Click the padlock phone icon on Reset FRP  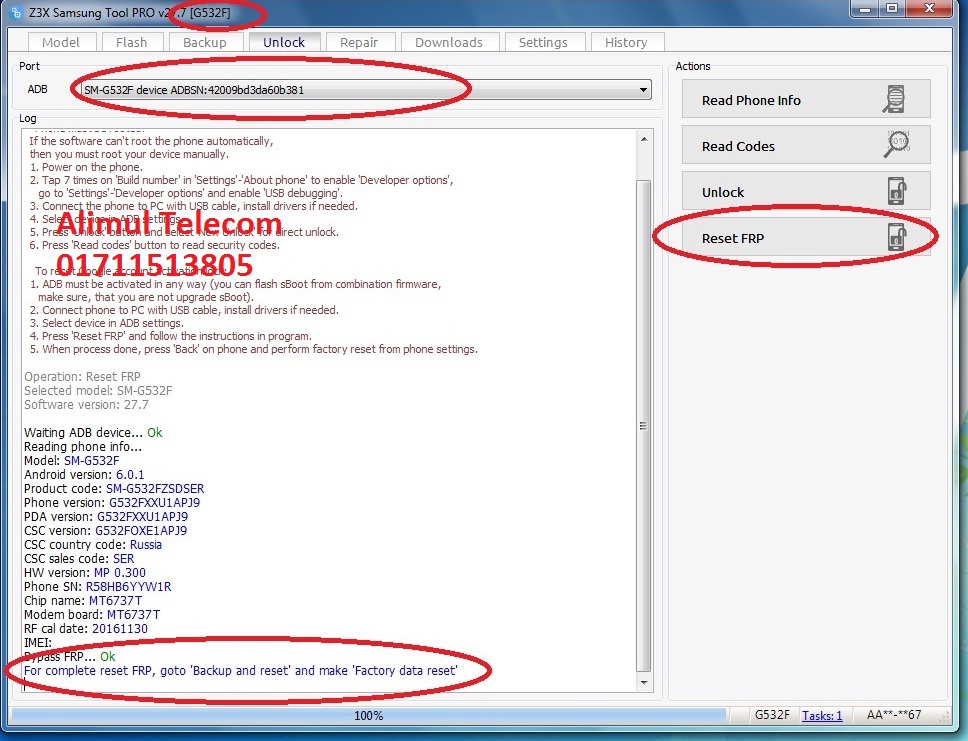[897, 237]
